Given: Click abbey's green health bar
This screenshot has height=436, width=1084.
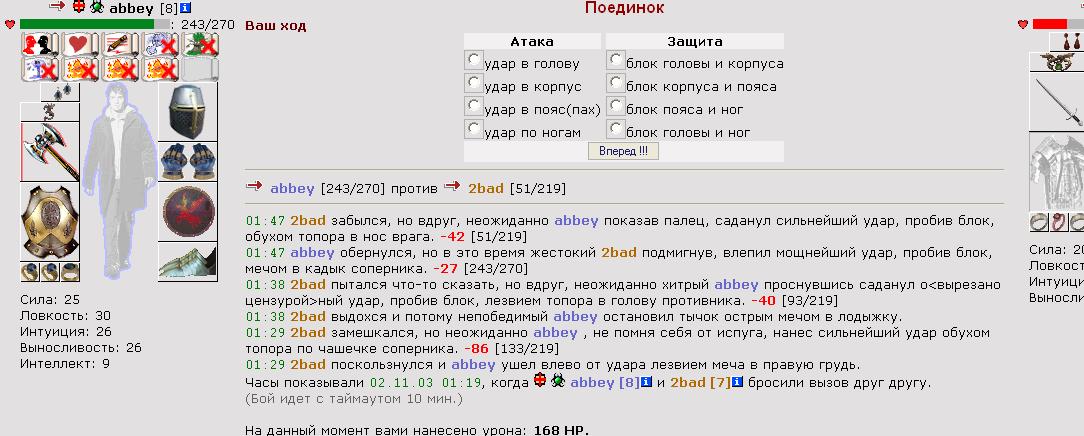Looking at the screenshot, I should pos(87,24).
